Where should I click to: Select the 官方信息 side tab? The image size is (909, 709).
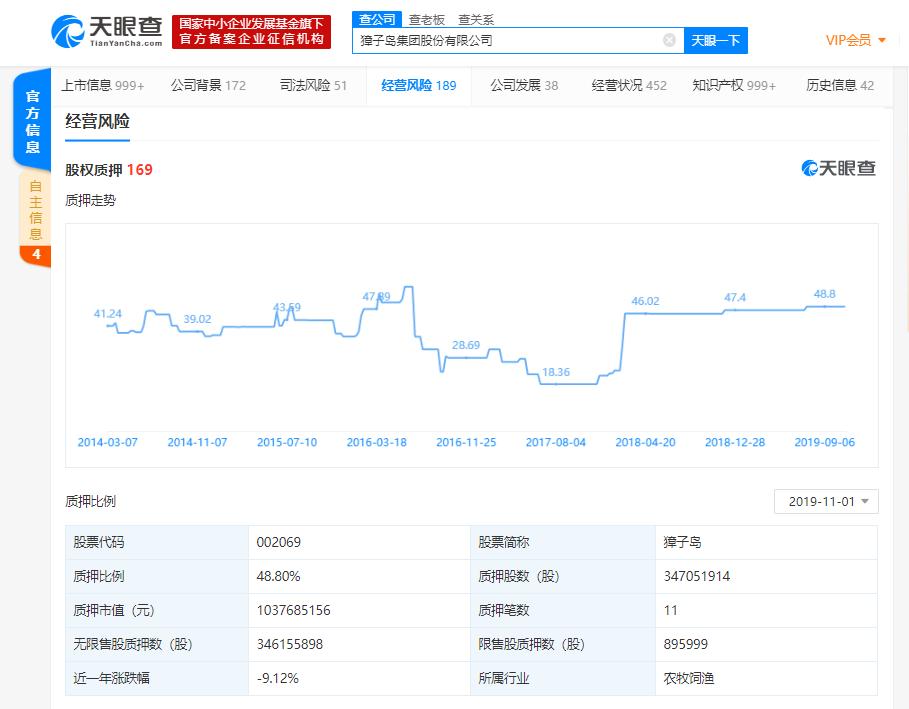click(33, 122)
